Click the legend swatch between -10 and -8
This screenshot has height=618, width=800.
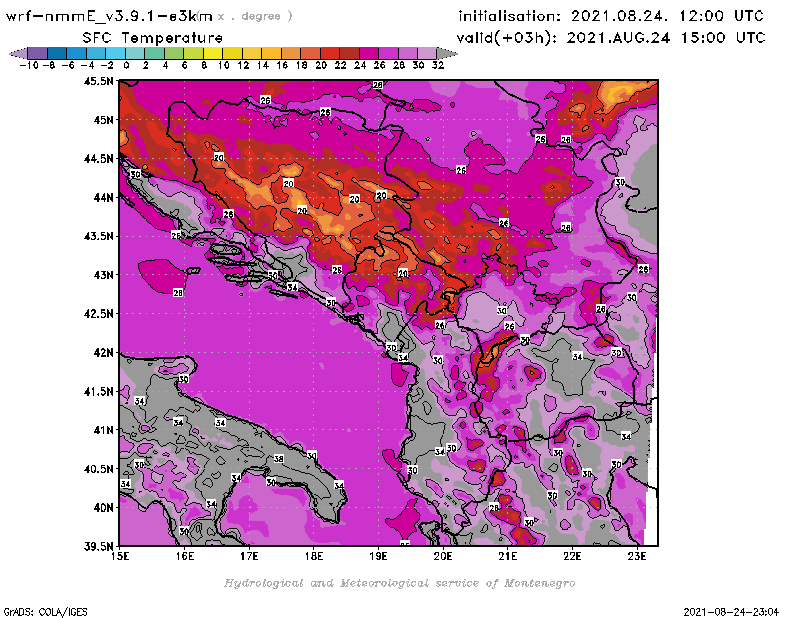coord(38,53)
